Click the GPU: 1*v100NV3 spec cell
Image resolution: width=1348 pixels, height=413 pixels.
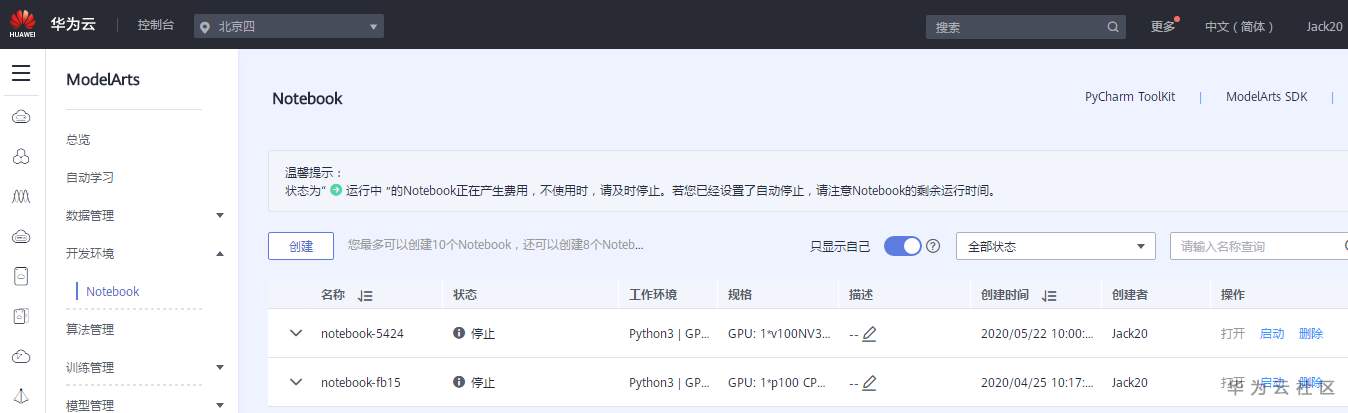coord(780,334)
